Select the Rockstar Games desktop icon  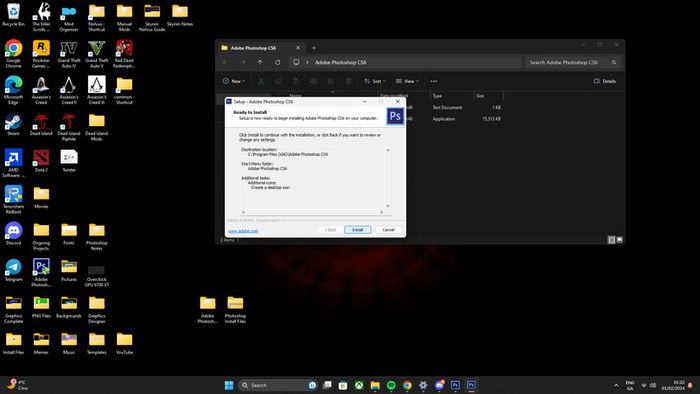click(41, 54)
